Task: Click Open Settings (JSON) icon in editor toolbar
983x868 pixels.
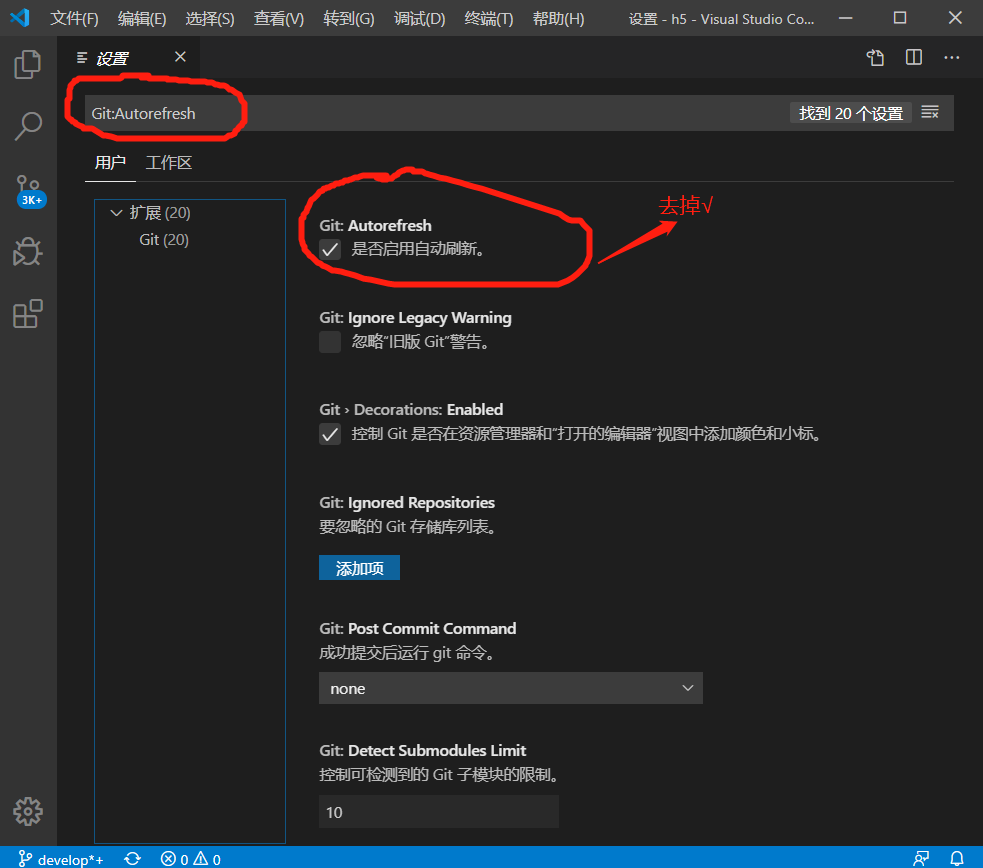Action: [x=875, y=58]
